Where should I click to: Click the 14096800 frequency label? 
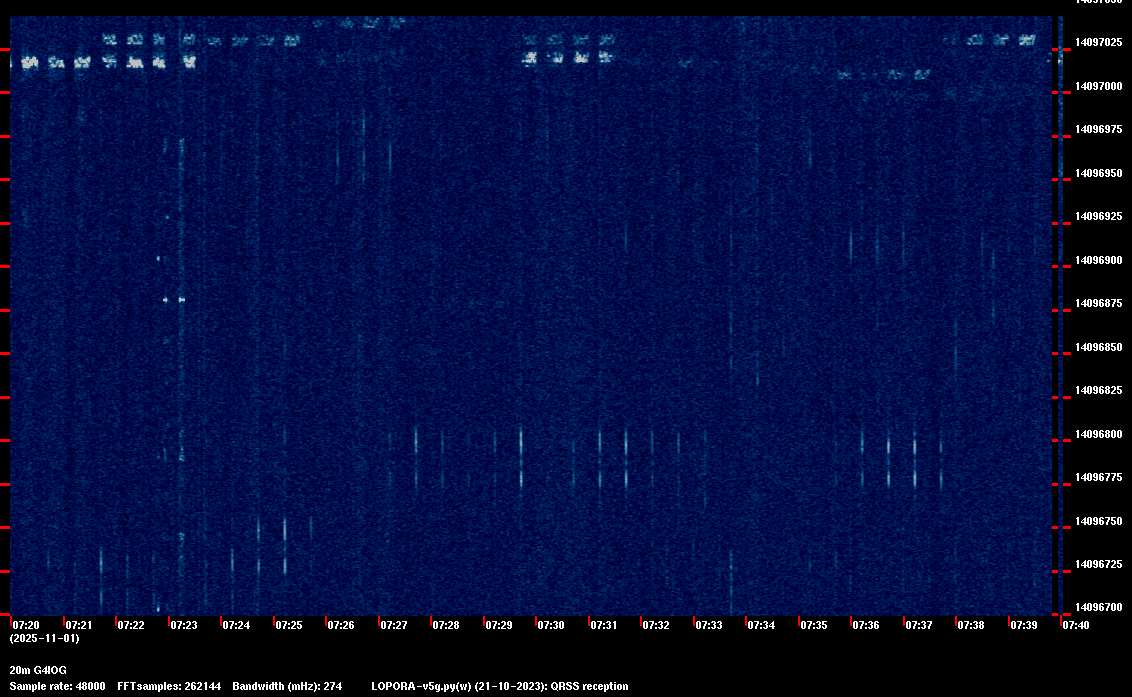click(x=1098, y=434)
